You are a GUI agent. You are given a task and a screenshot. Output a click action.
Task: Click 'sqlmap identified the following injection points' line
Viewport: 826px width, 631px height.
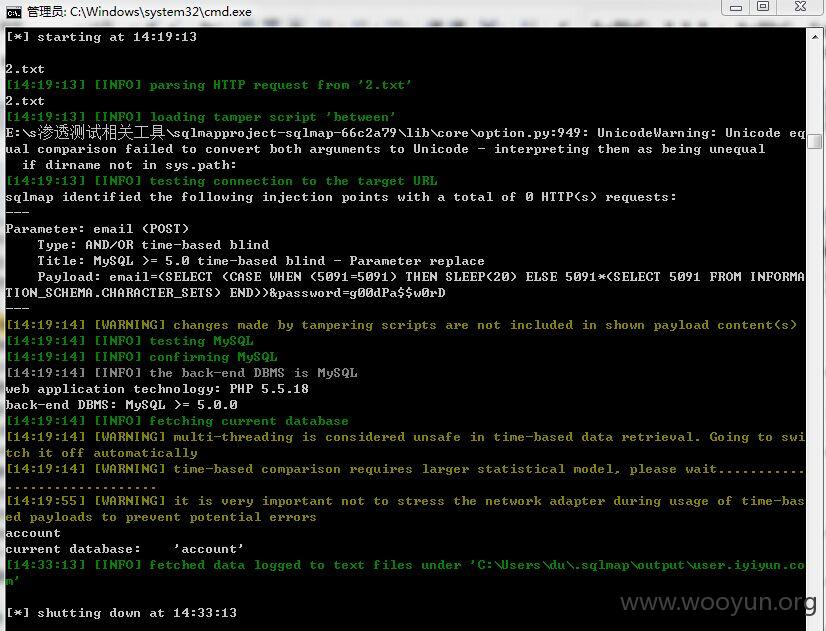(x=341, y=197)
